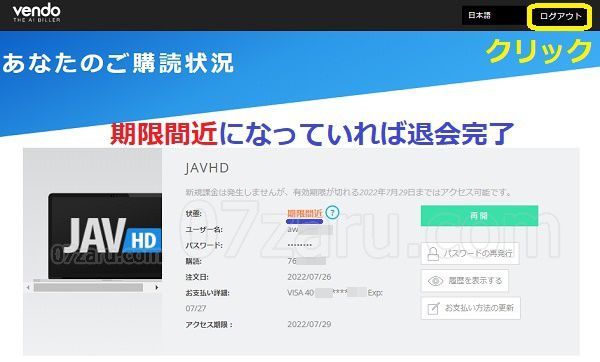The width and height of the screenshot is (600, 362).
Task: Click the お支払い詳細 label
Action: tap(207, 293)
